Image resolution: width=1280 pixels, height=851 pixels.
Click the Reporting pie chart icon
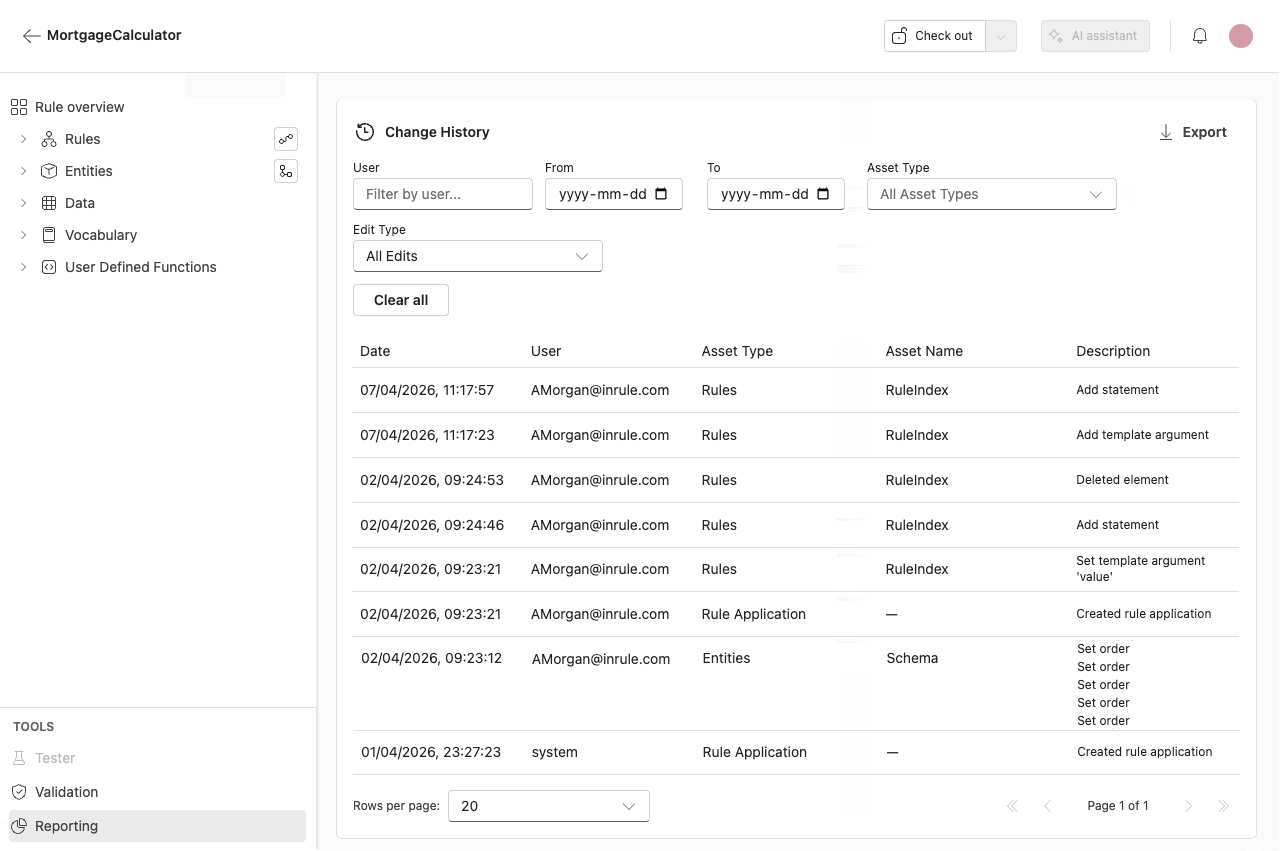click(x=19, y=826)
